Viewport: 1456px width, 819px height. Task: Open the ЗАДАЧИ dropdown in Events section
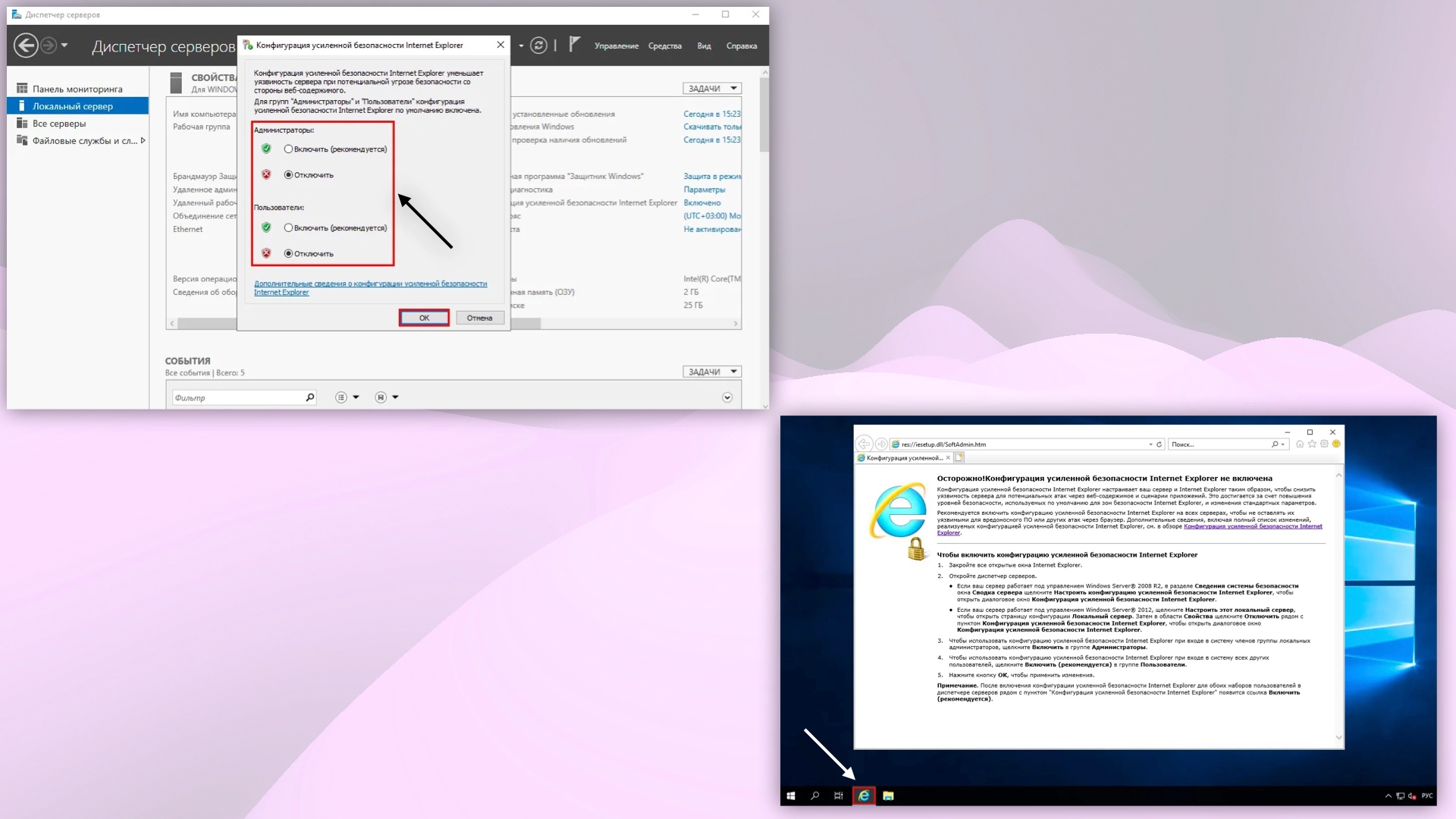[x=711, y=372]
